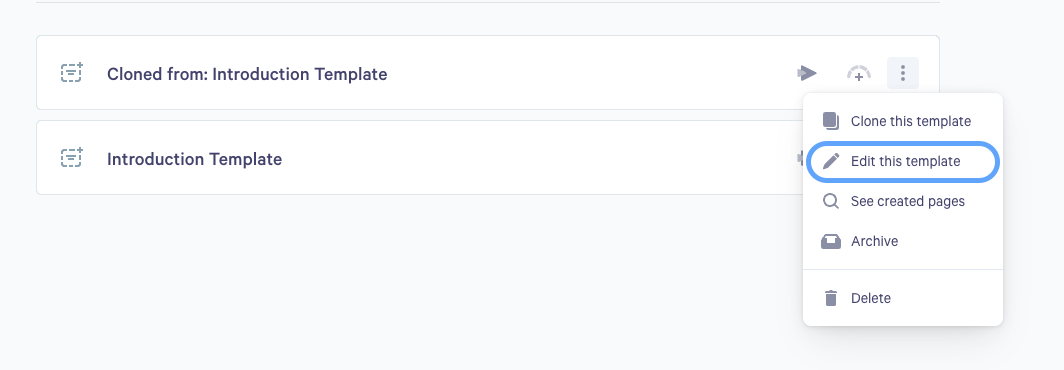Viewport: 1064px width, 370px height.
Task: Click the send arrow icon on the cloned template row
Action: (807, 73)
